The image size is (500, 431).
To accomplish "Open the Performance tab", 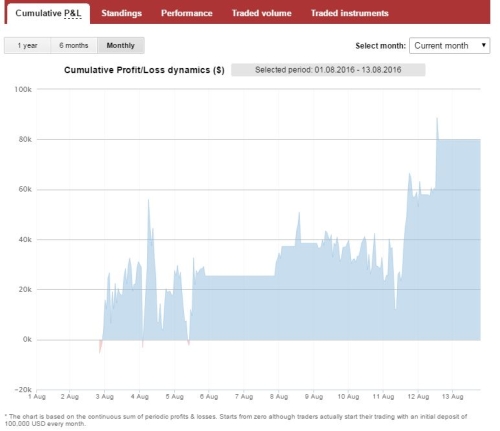I will pos(187,13).
